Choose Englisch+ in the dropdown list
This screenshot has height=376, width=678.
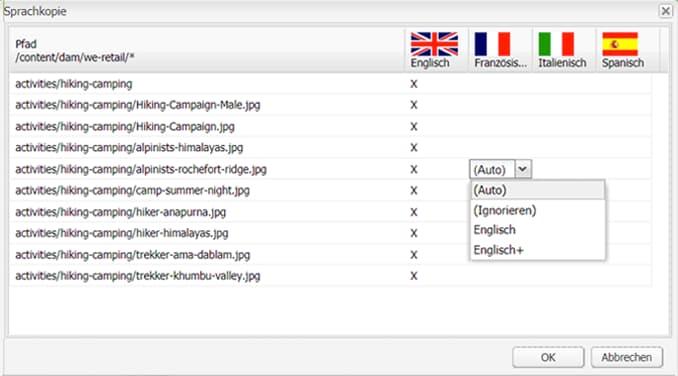click(x=537, y=250)
